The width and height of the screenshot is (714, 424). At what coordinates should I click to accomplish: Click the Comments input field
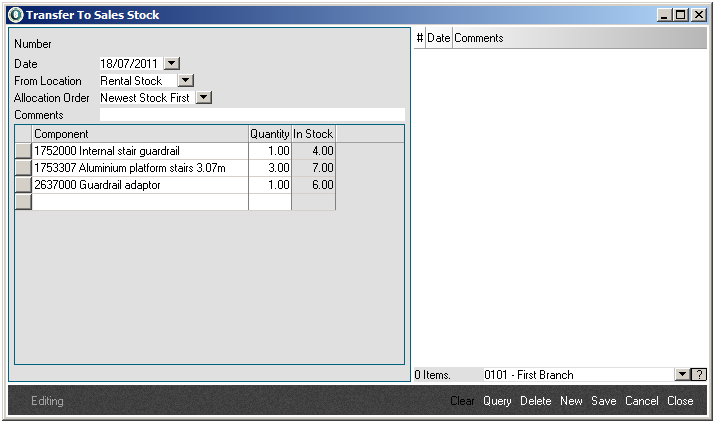pyautogui.click(x=252, y=115)
